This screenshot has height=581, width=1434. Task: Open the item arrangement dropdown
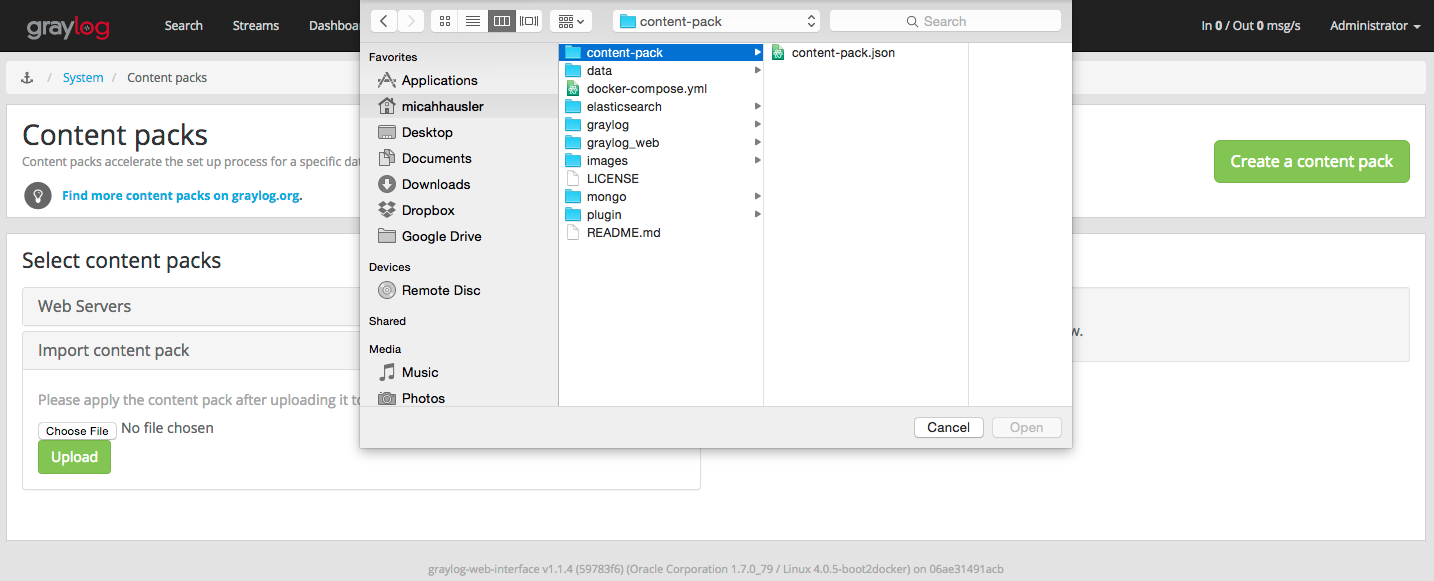tap(571, 20)
